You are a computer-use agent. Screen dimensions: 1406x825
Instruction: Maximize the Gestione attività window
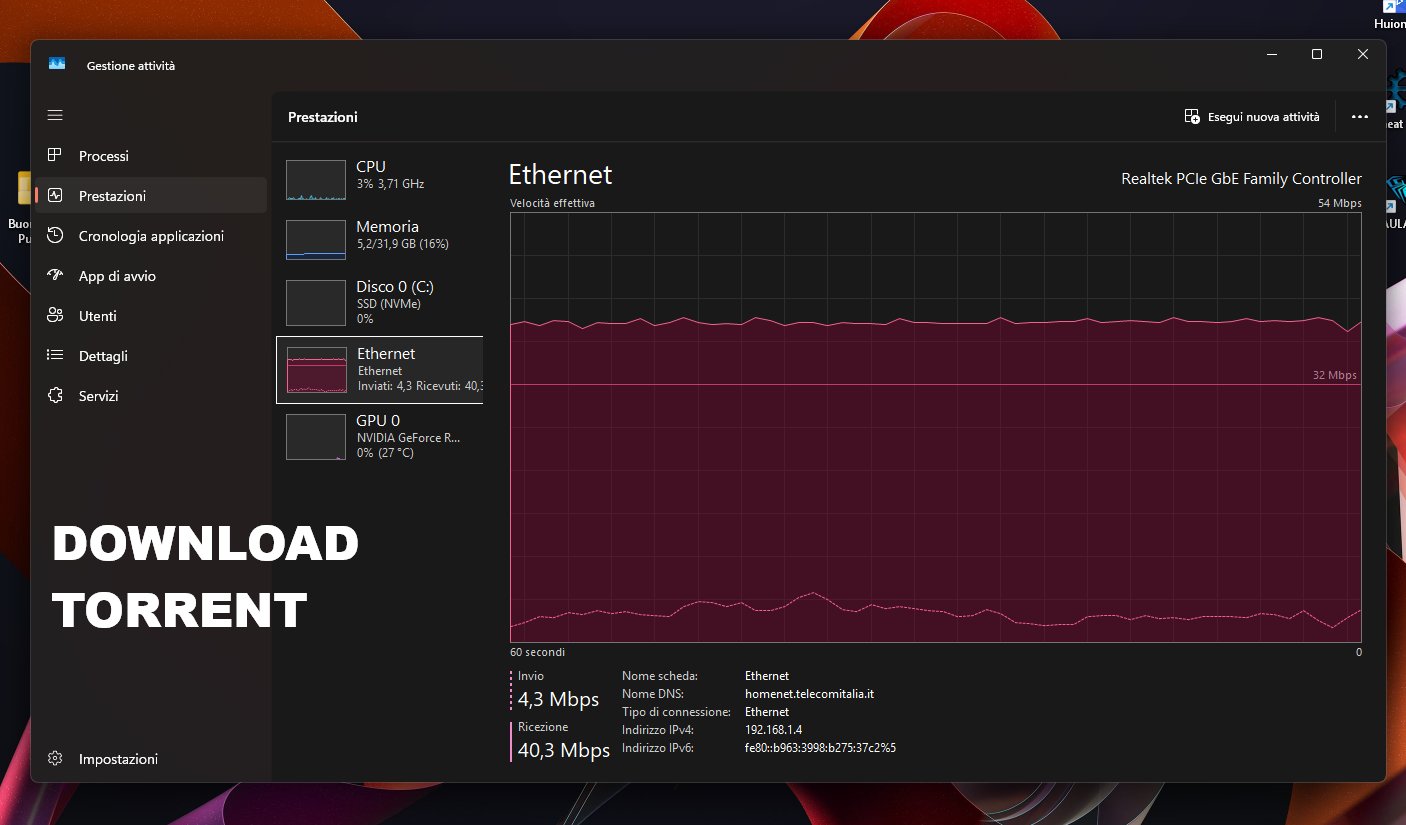pyautogui.click(x=1317, y=54)
